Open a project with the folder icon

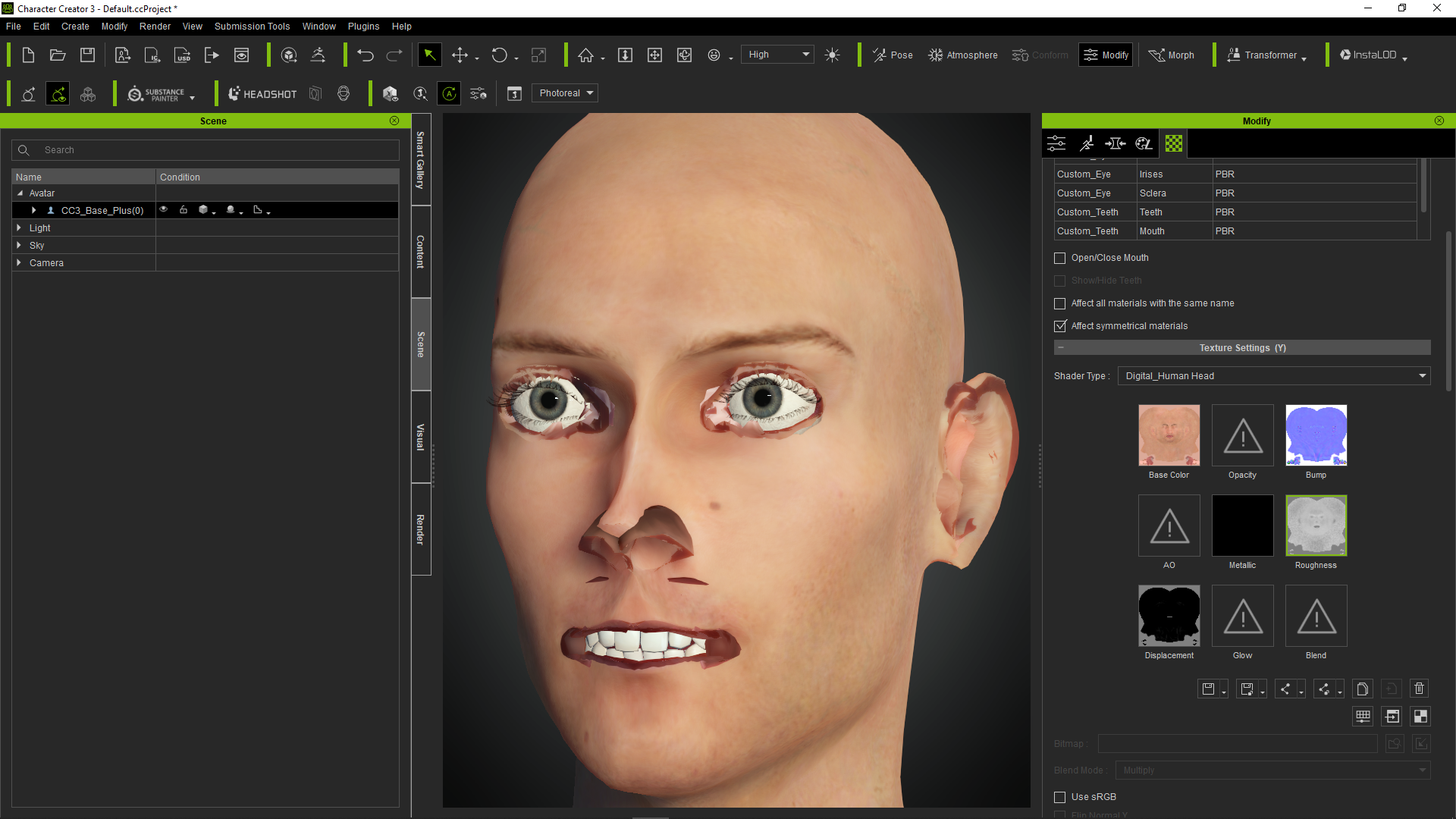coord(58,55)
